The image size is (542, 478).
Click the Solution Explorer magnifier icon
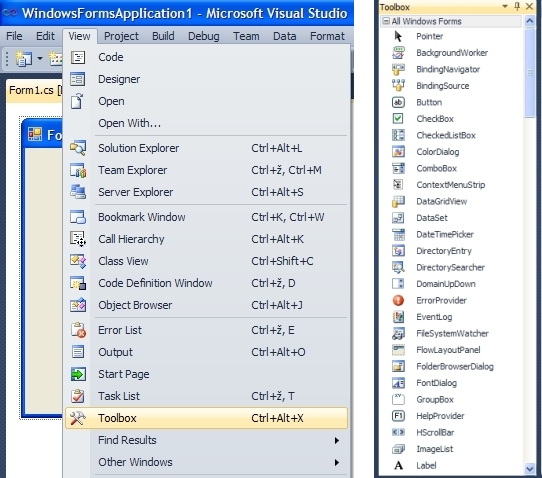point(78,148)
